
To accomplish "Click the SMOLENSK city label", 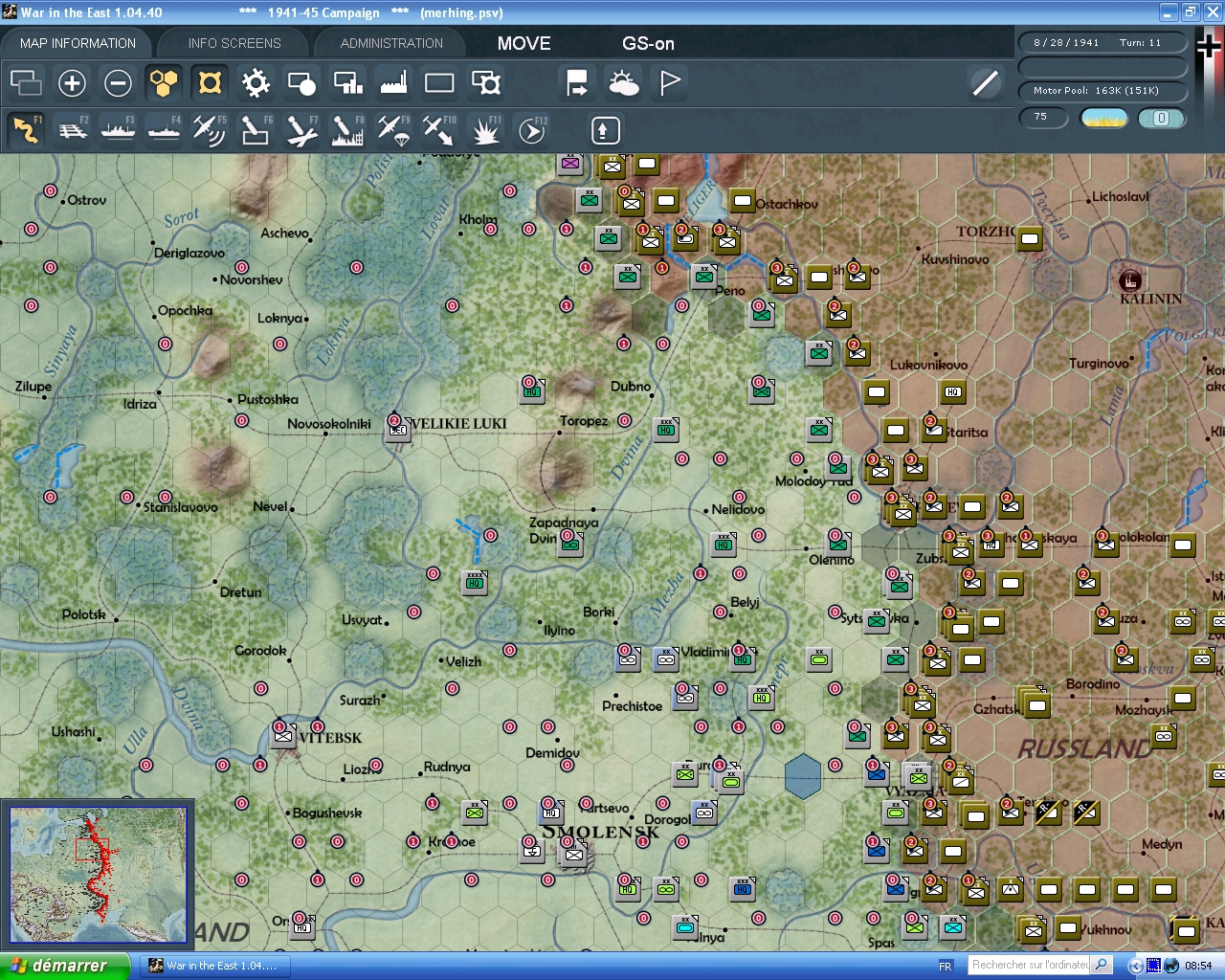I will click(601, 832).
